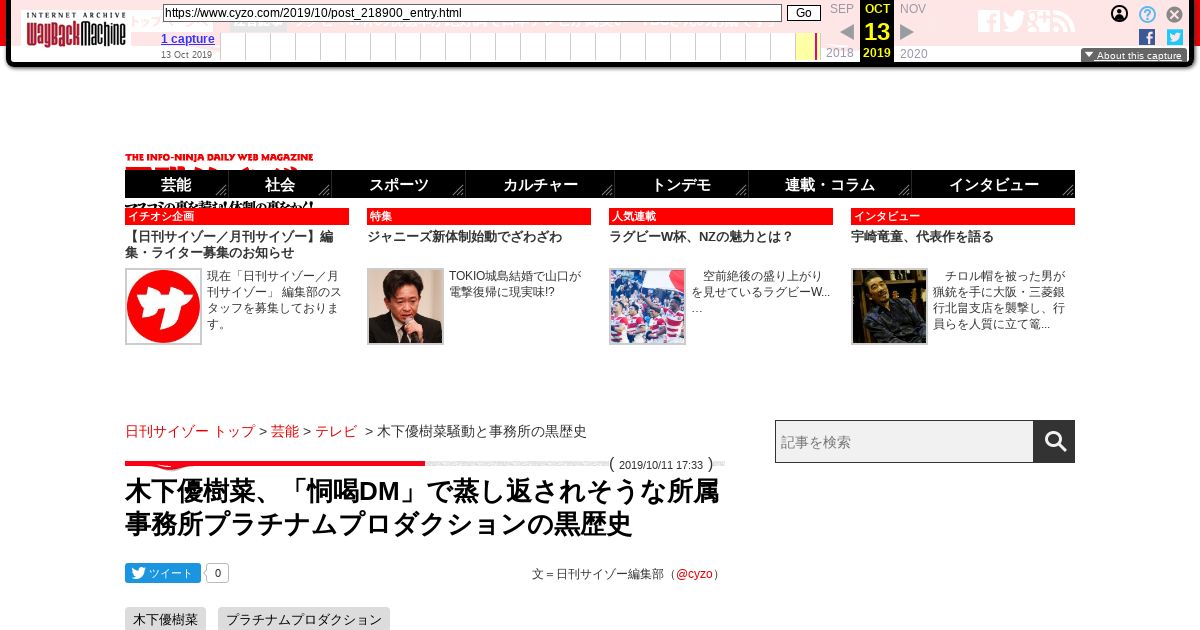Image resolution: width=1200 pixels, height=630 pixels.
Task: Click the Wayback user account icon
Action: [1120, 14]
